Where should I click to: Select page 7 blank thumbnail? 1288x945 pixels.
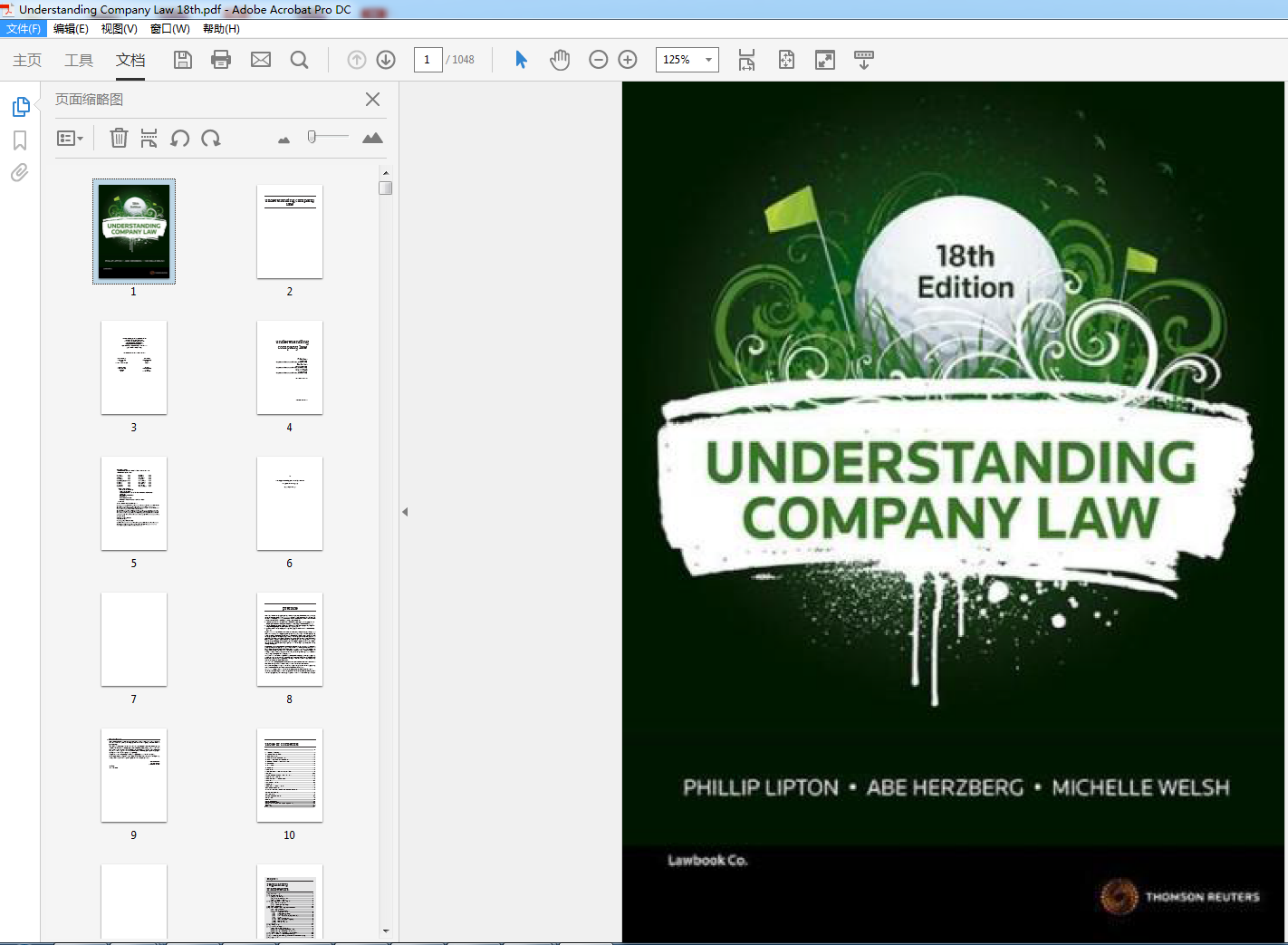pos(134,639)
